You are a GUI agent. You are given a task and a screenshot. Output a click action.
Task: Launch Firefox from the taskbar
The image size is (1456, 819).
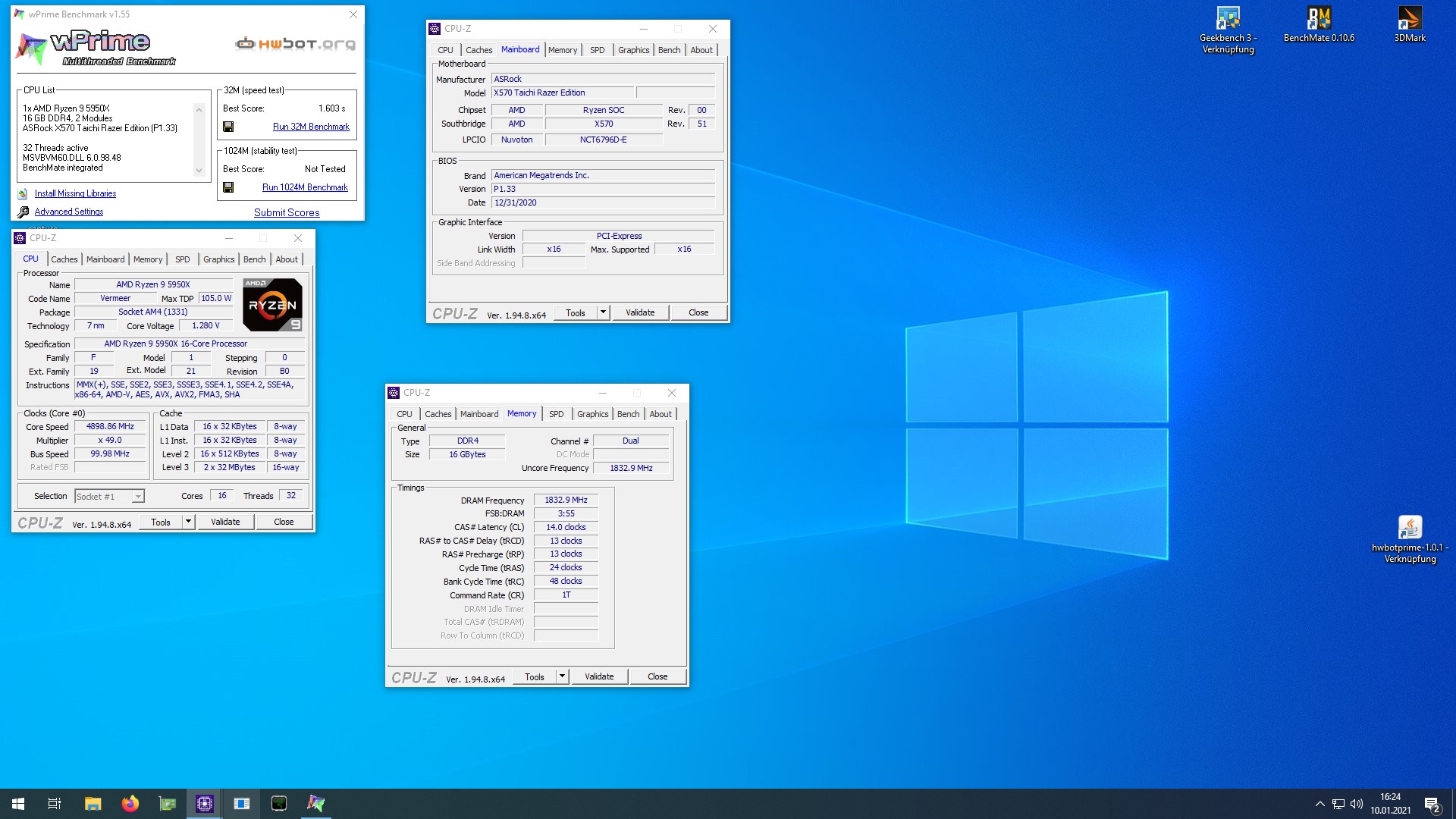(130, 804)
